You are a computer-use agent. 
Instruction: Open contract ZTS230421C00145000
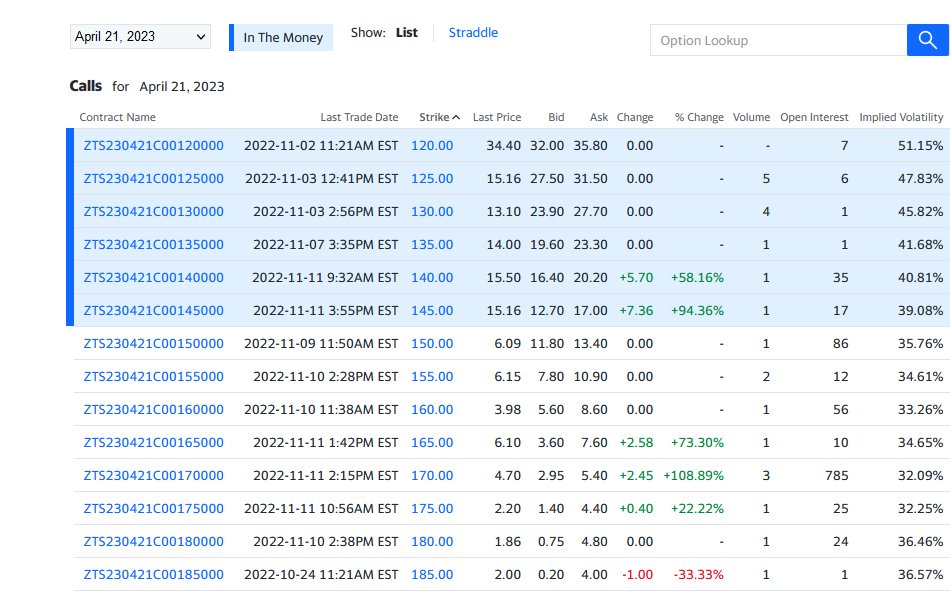153,310
